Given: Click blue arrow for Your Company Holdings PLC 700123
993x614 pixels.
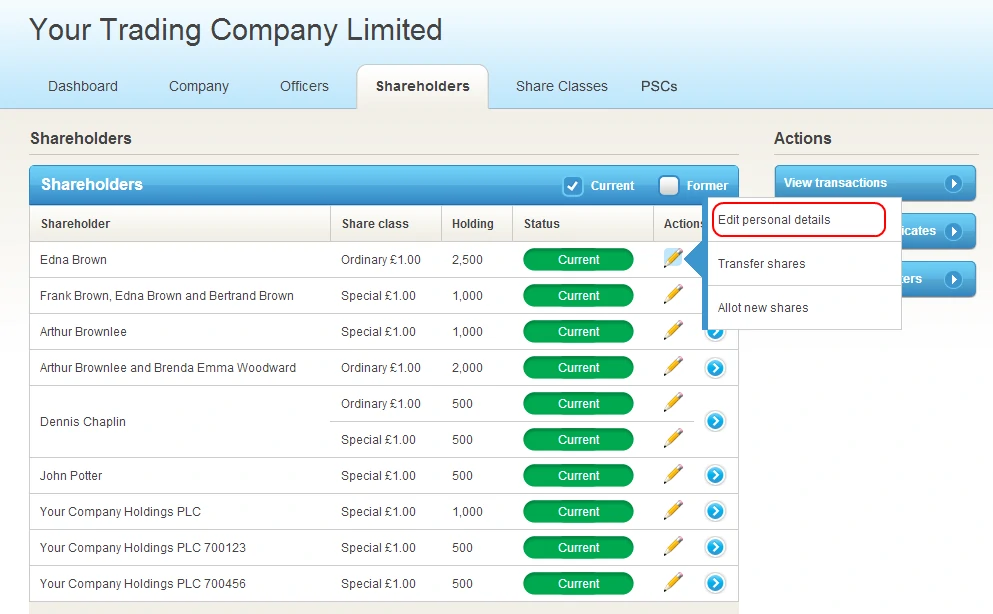Looking at the screenshot, I should pos(715,547).
